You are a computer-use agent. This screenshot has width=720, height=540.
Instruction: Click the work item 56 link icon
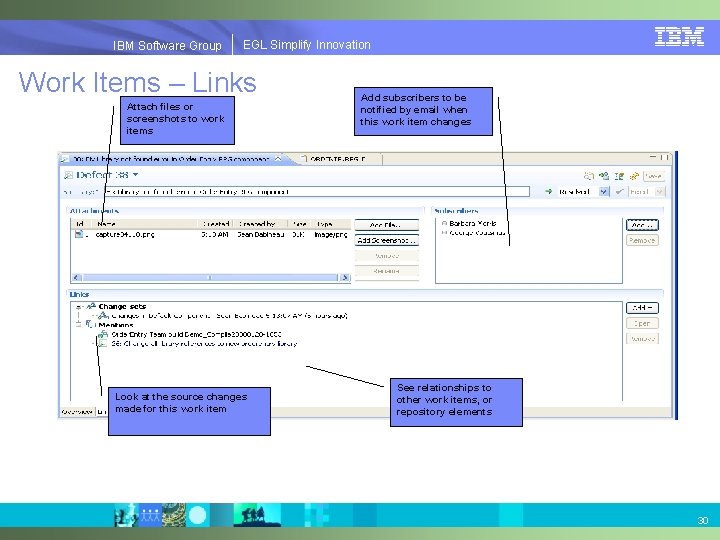[x=103, y=343]
